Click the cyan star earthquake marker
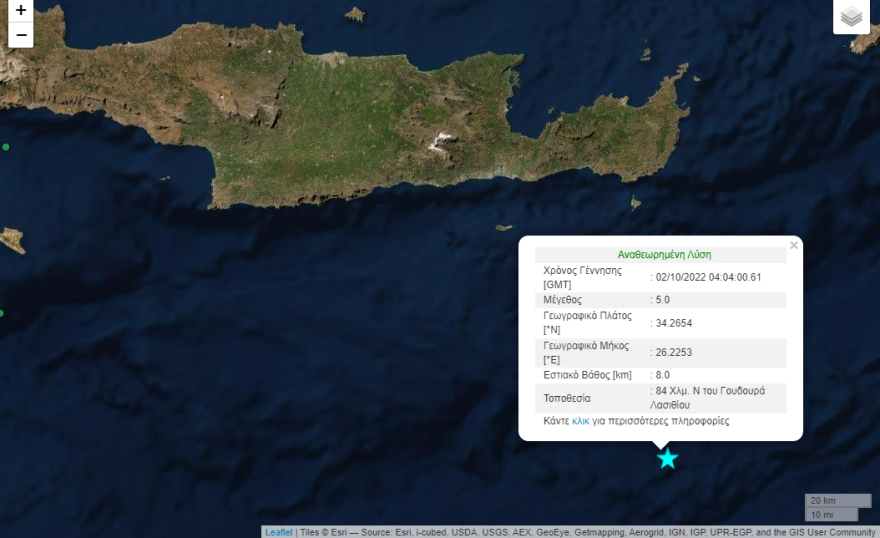Image resolution: width=880 pixels, height=538 pixels. pyautogui.click(x=667, y=459)
